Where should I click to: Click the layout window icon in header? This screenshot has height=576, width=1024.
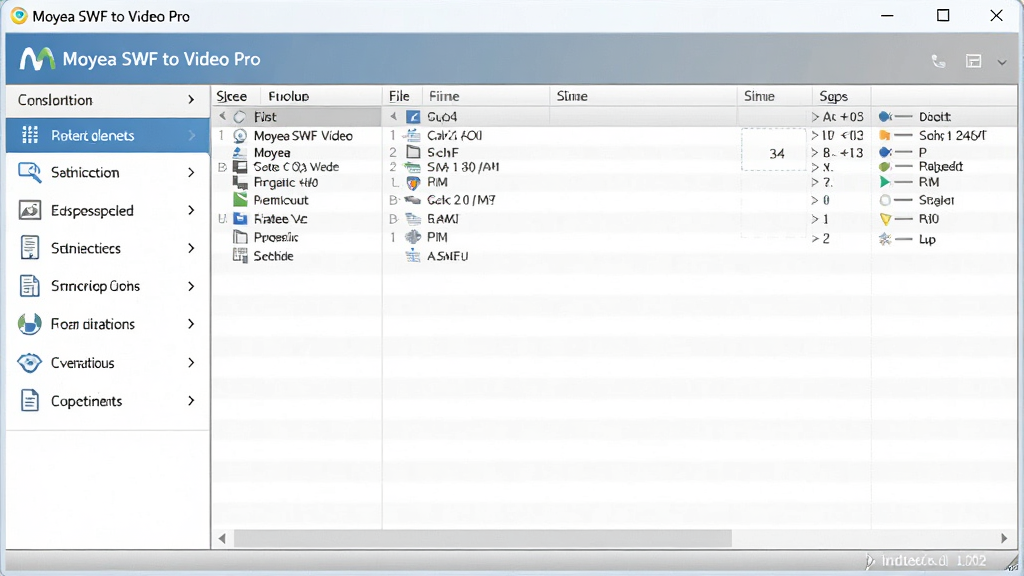pos(973,61)
